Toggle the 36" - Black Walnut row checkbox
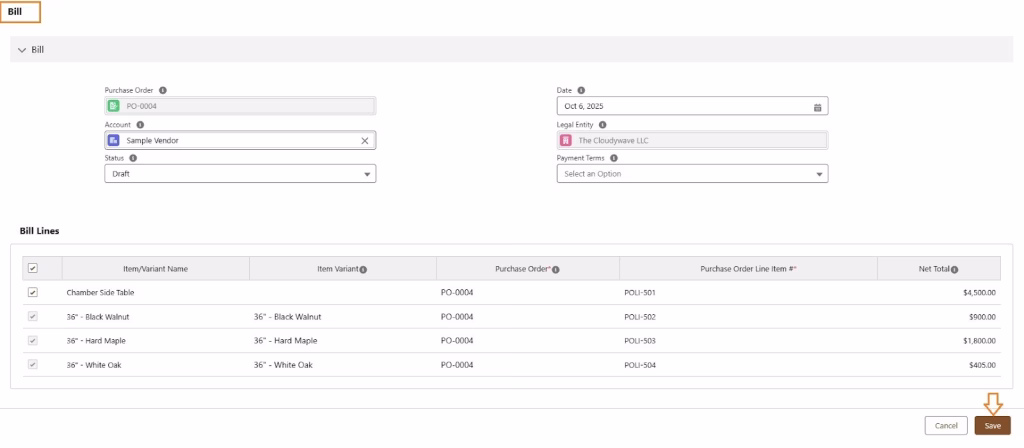This screenshot has width=1024, height=448. tap(33, 316)
